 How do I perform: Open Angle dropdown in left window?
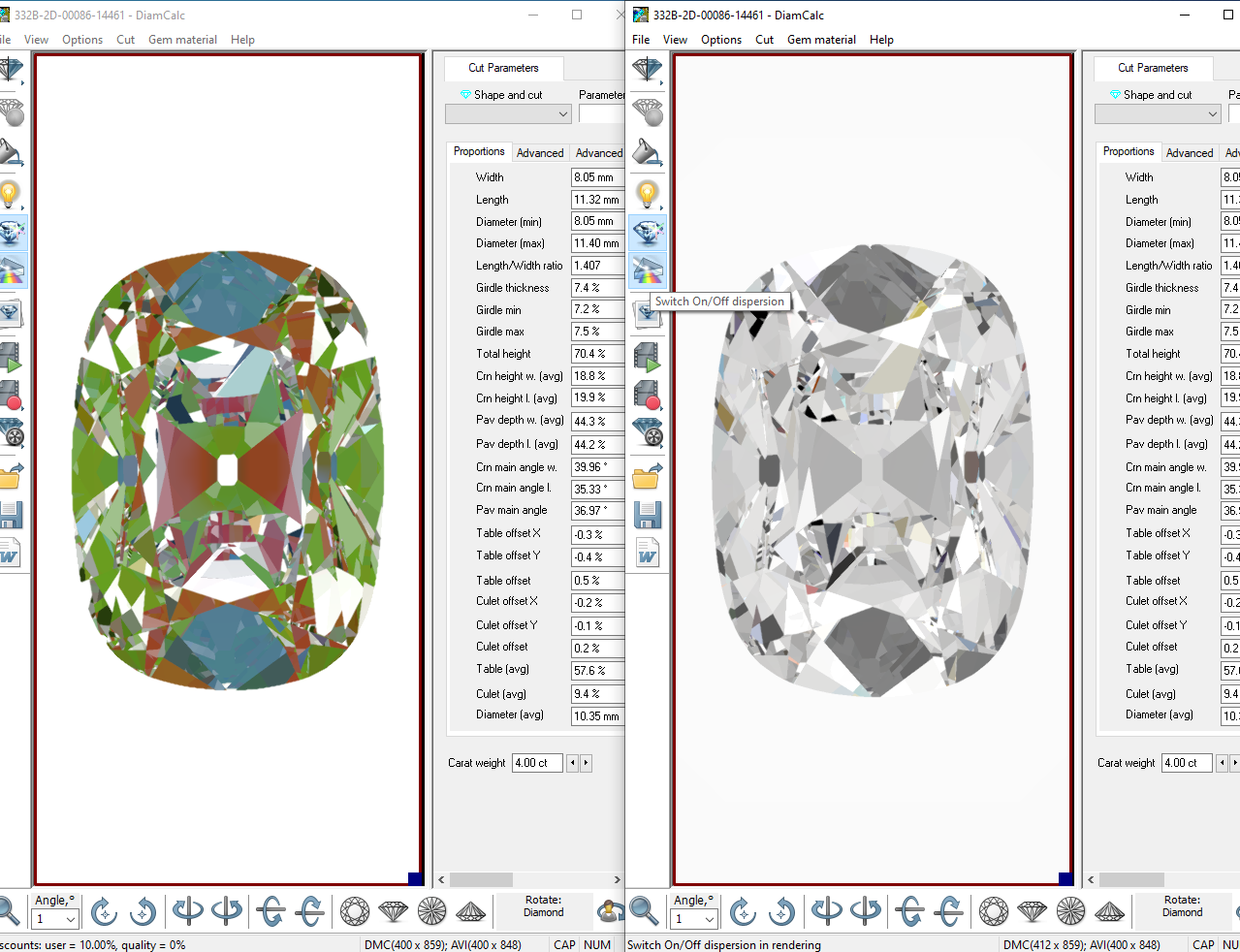71,919
